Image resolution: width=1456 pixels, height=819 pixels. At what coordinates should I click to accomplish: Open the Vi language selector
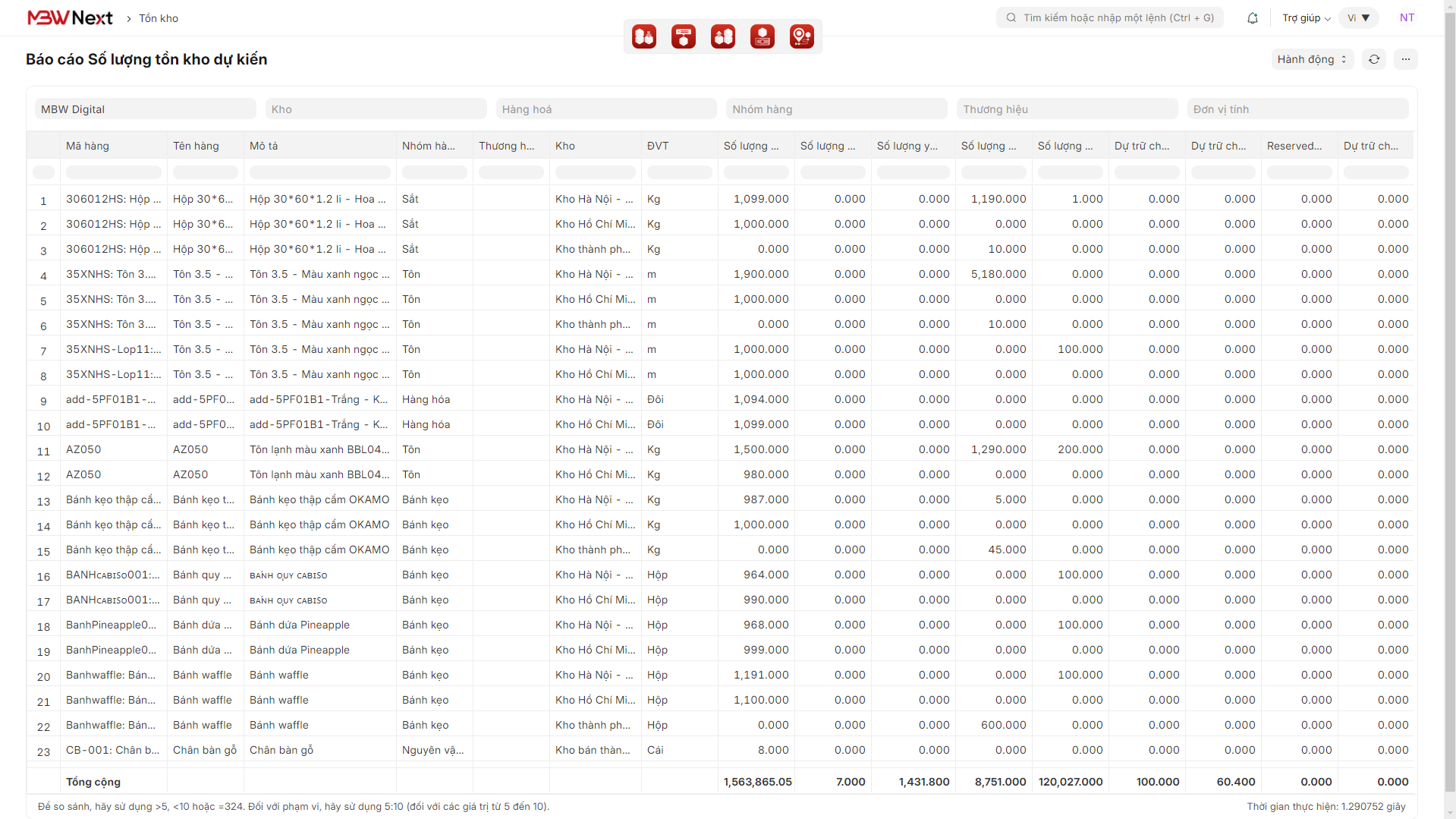[1358, 18]
